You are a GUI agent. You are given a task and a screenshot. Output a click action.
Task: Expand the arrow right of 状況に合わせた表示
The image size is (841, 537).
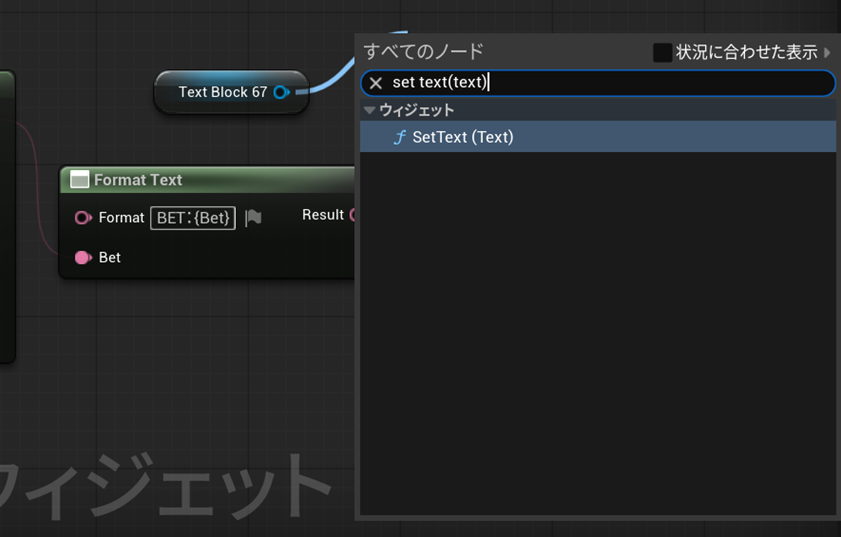click(x=827, y=52)
